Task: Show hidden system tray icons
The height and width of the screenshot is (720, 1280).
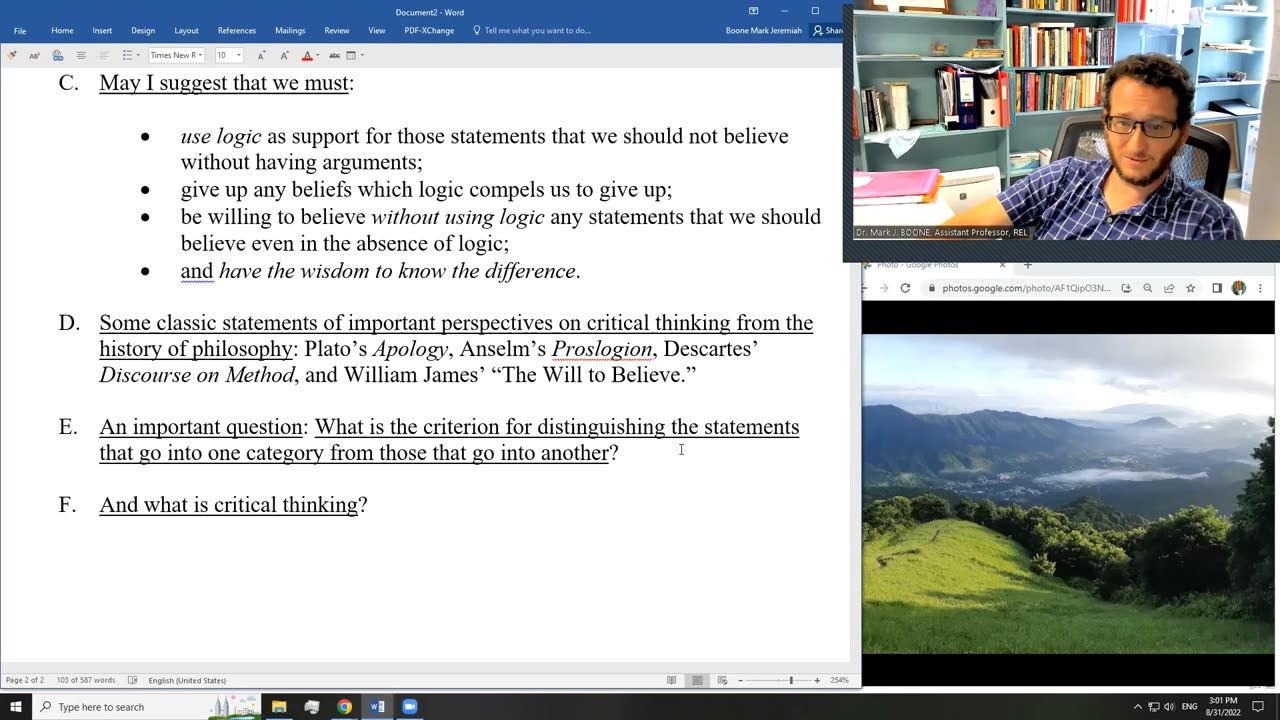Action: click(x=1137, y=707)
